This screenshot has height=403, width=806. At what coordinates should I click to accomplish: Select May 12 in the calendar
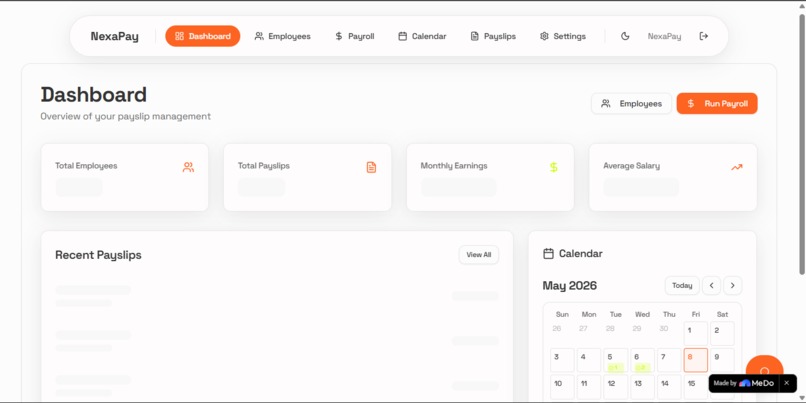pos(615,387)
